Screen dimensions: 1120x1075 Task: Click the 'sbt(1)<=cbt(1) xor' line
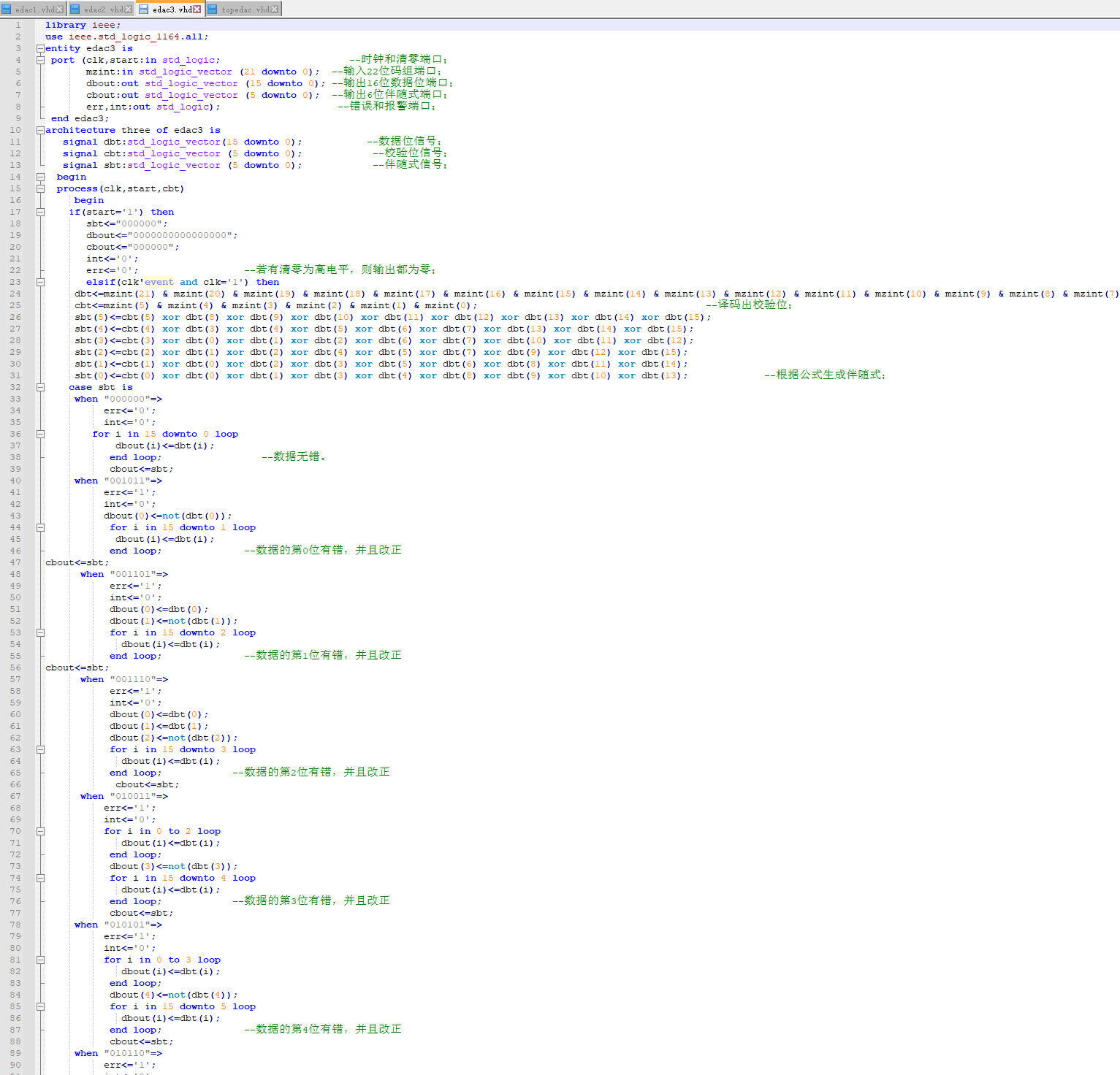click(x=381, y=364)
